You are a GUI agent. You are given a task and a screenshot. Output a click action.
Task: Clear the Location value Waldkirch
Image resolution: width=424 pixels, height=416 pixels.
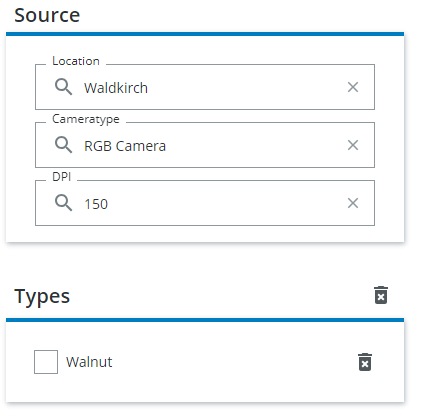coord(353,87)
